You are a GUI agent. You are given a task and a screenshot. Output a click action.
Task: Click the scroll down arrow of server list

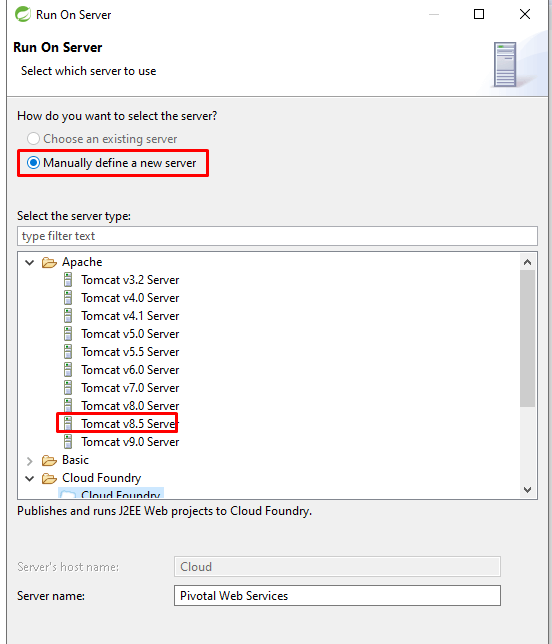528,490
